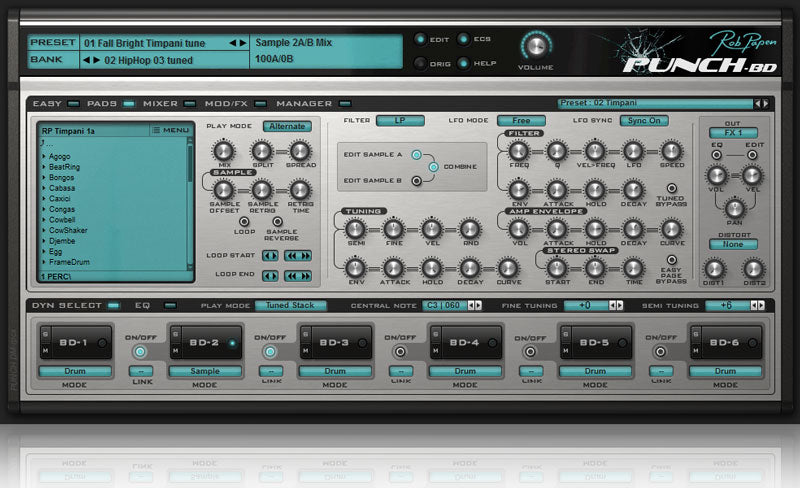
Task: Open BD-2 Sample mode dropdown
Action: [x=205, y=371]
